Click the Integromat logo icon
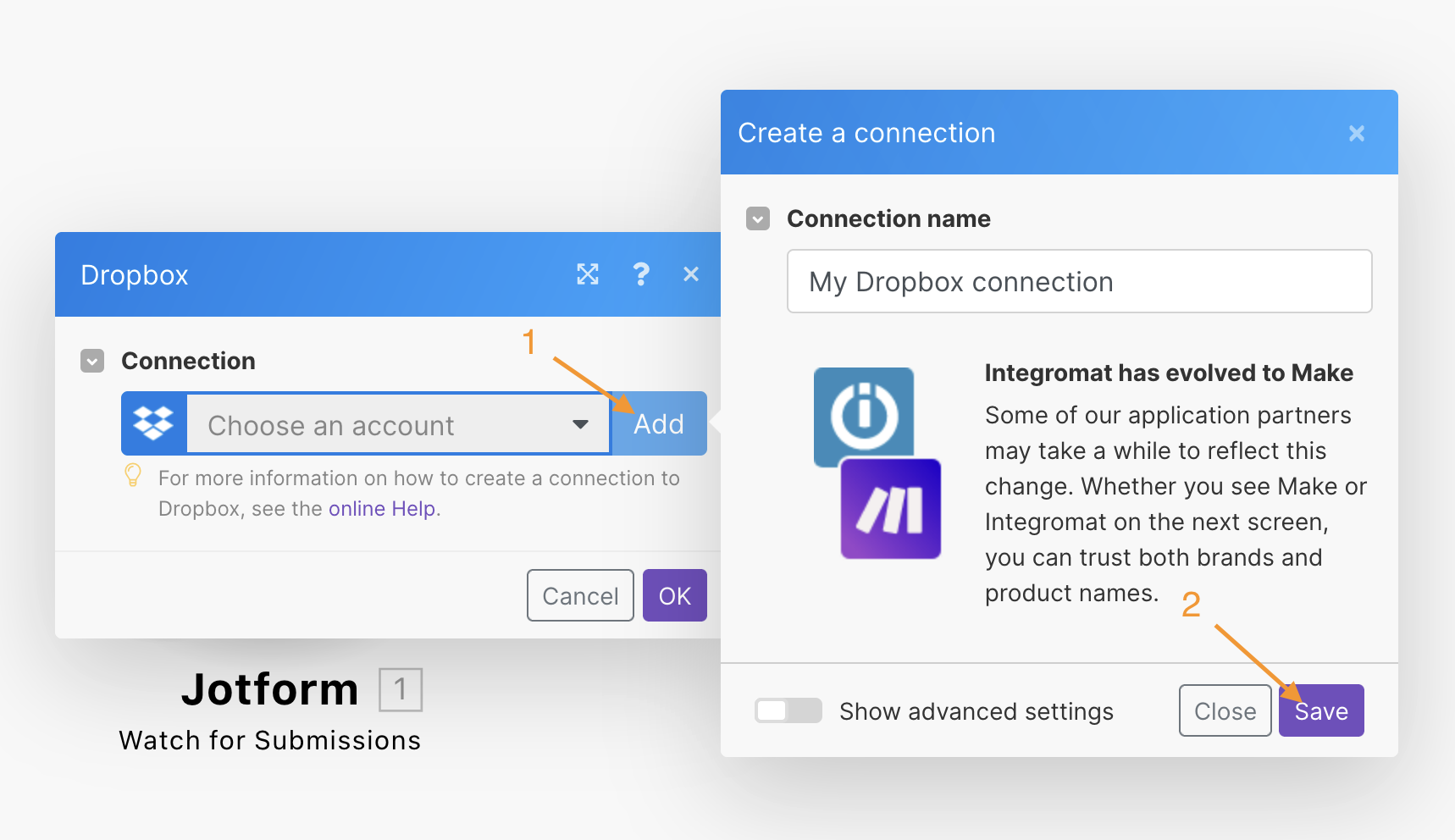The width and height of the screenshot is (1455, 840). pyautogui.click(x=864, y=417)
